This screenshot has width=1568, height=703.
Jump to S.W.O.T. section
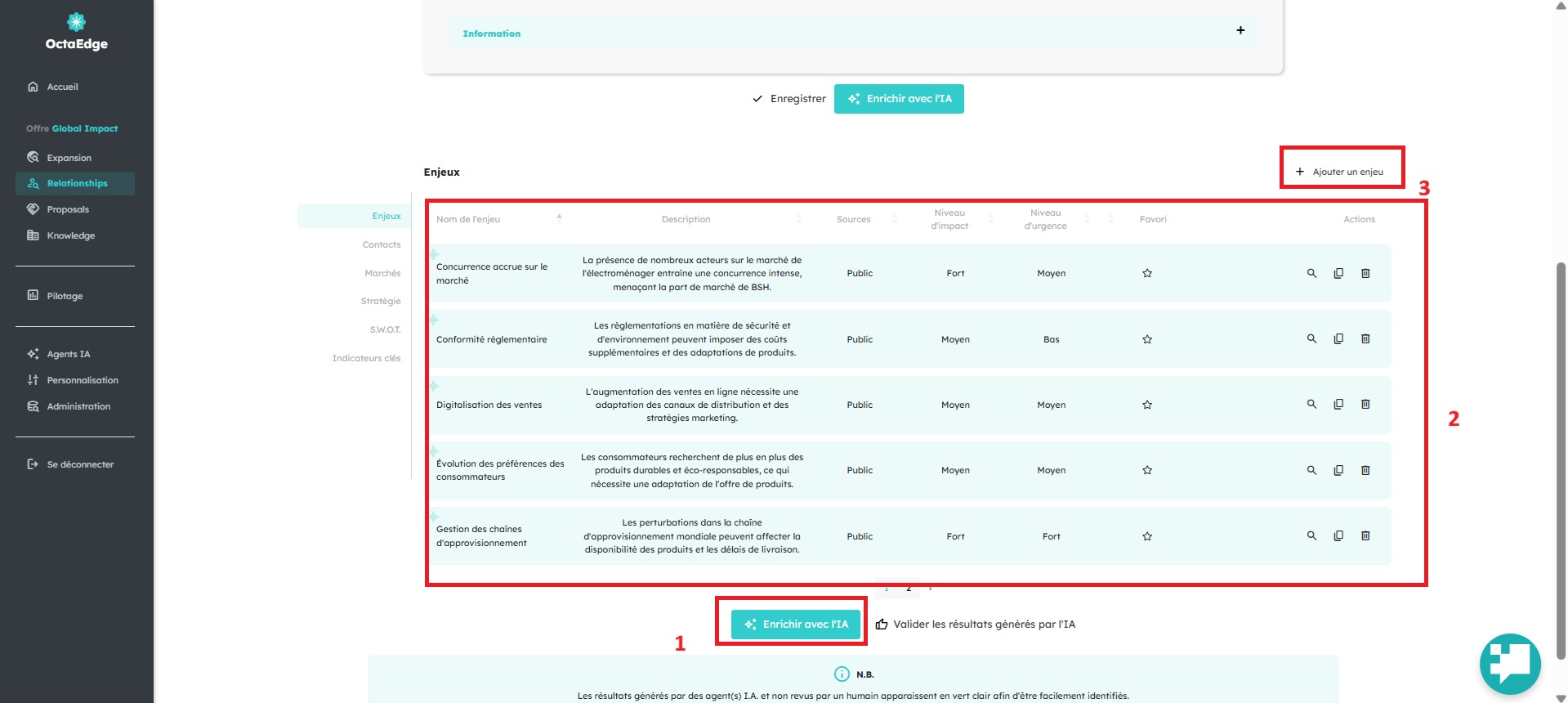385,329
